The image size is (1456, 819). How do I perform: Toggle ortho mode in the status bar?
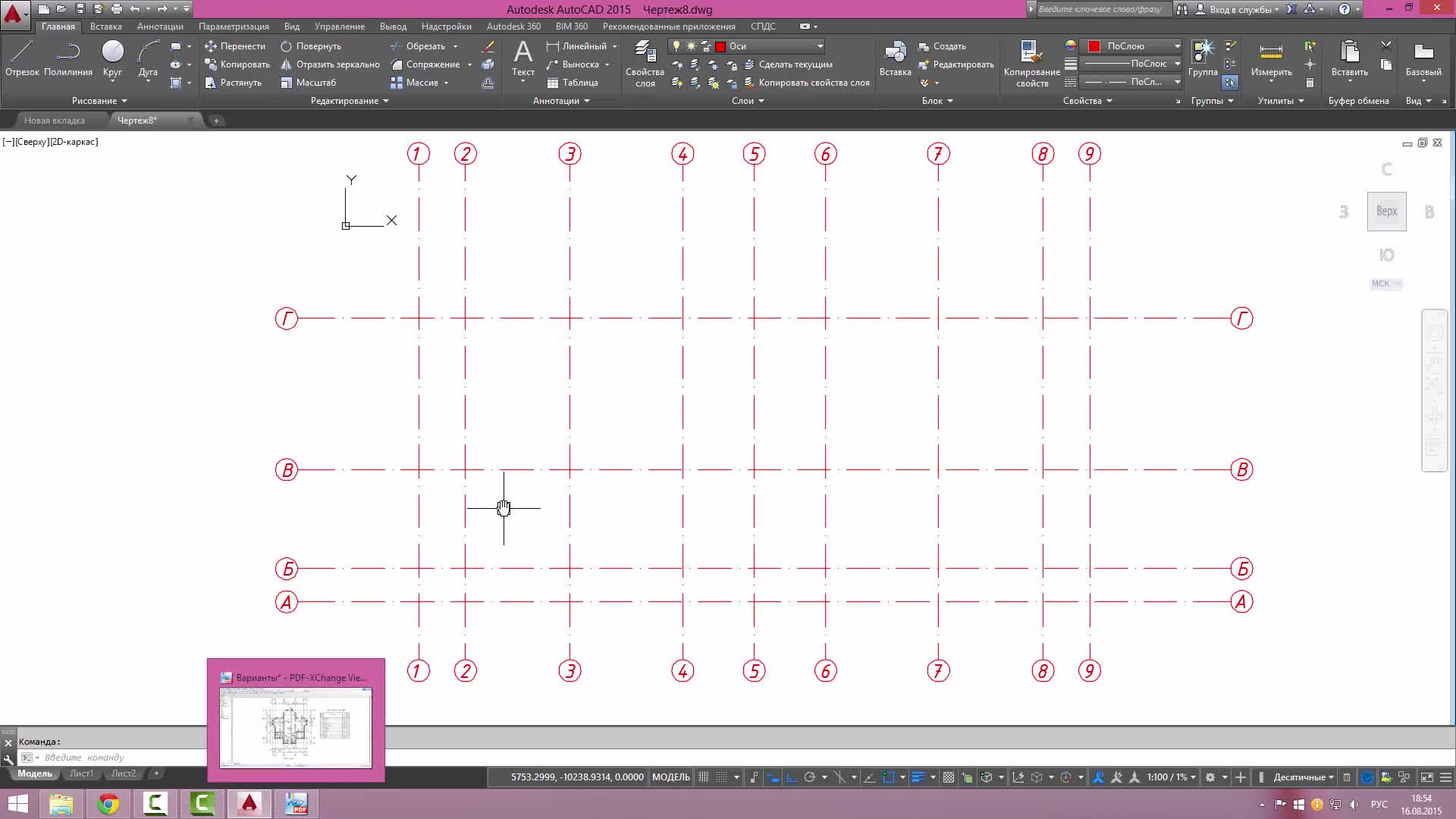791,777
